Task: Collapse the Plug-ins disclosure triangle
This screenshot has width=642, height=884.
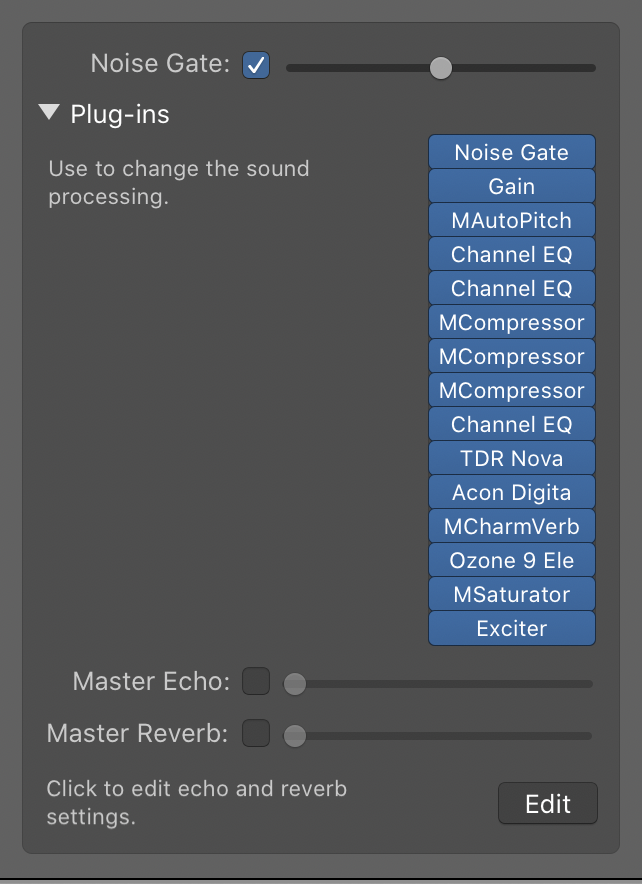Action: tap(50, 113)
